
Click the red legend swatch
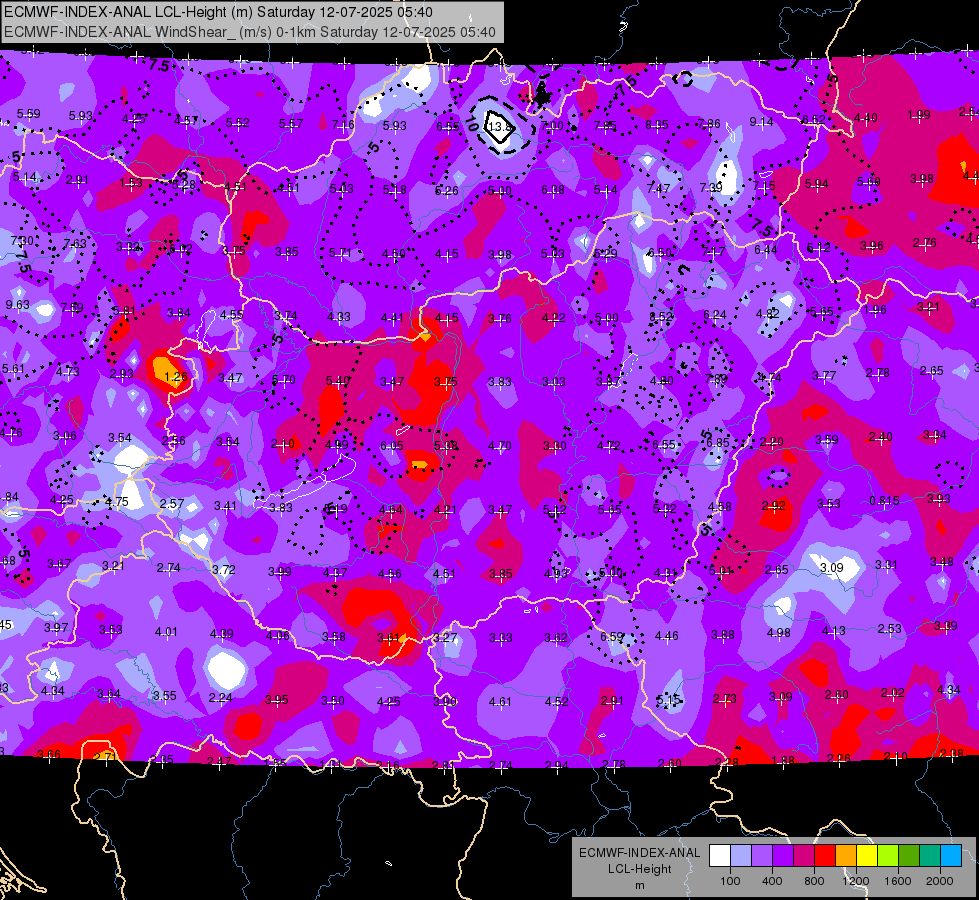click(x=825, y=856)
